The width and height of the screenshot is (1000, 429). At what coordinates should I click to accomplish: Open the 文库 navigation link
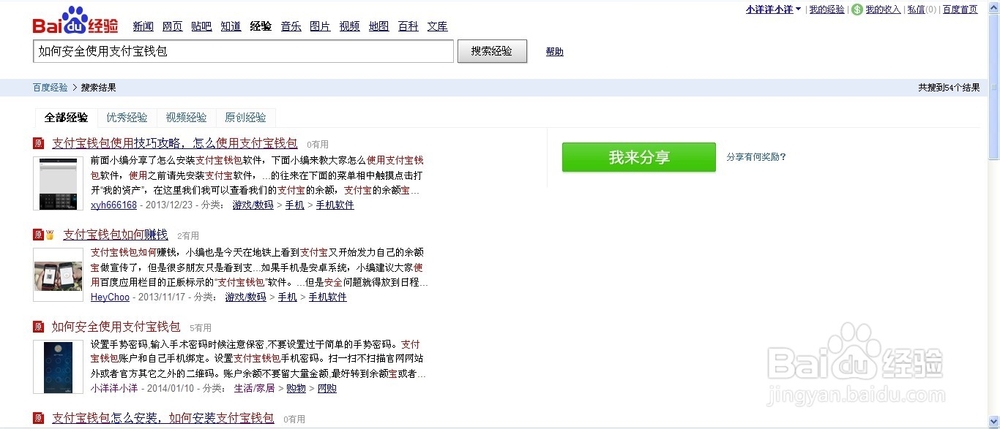point(438,26)
